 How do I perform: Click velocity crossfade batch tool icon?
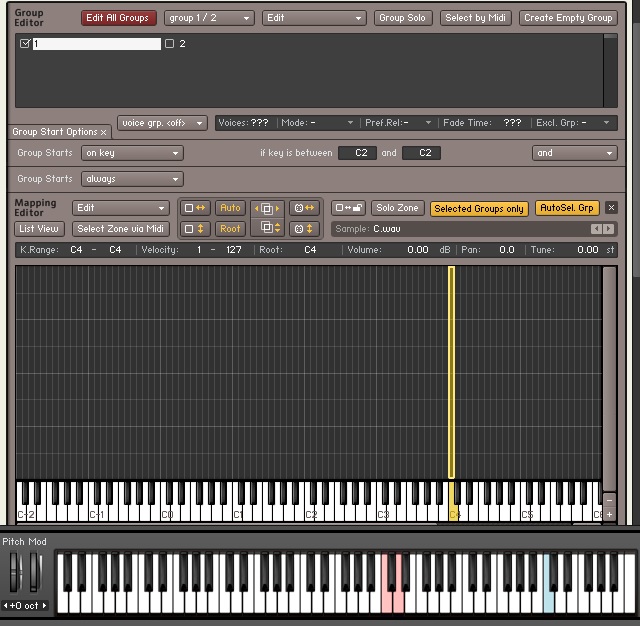point(304,229)
